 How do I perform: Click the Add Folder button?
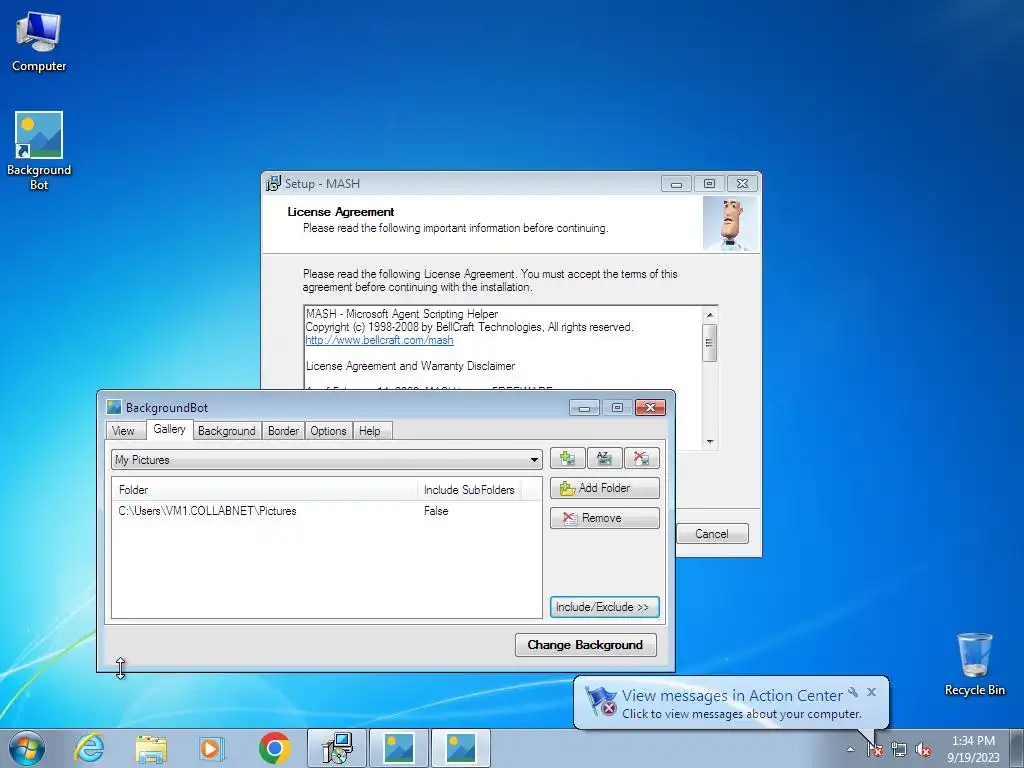pyautogui.click(x=605, y=488)
